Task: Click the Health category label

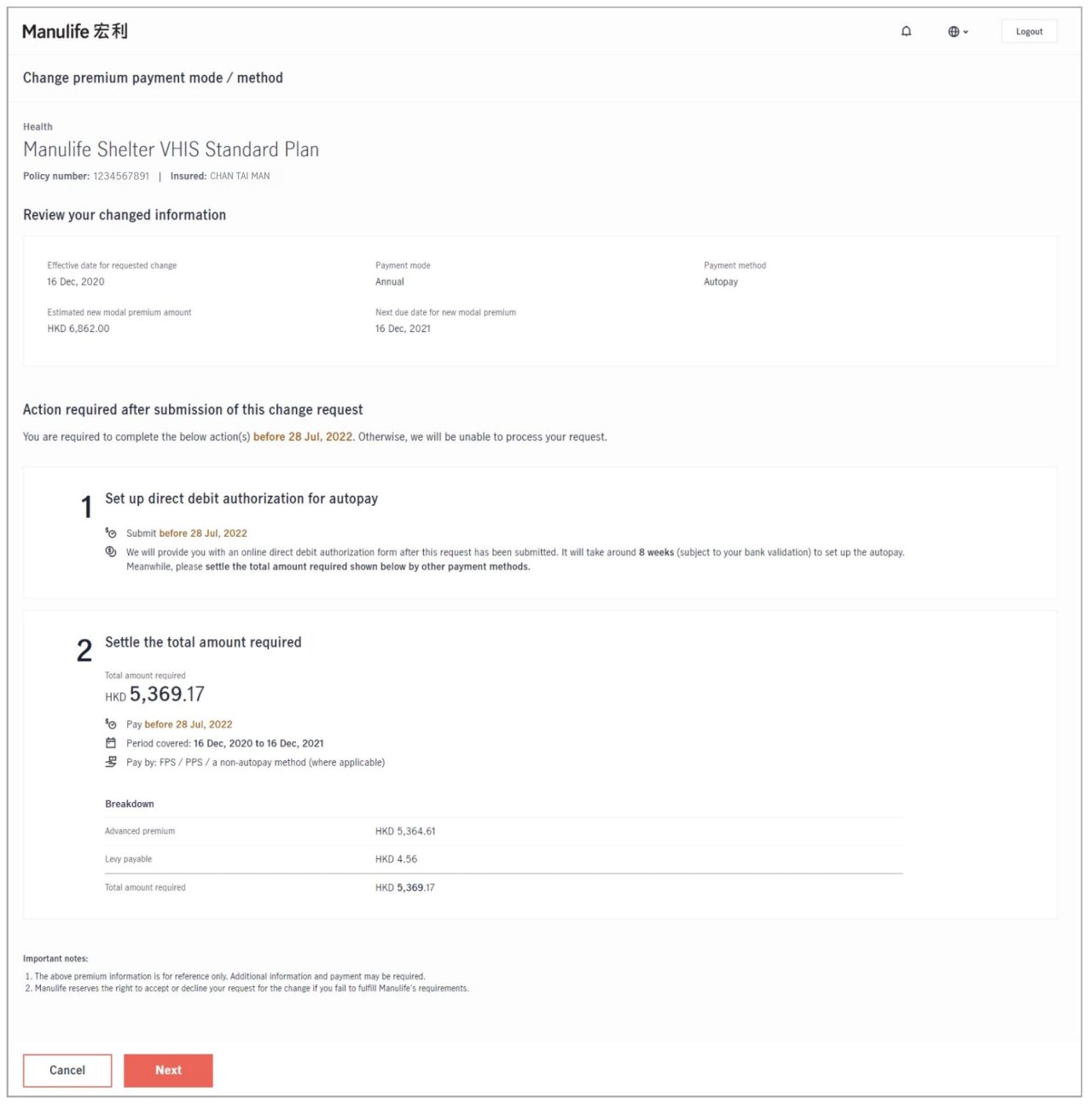Action: pyautogui.click(x=38, y=126)
